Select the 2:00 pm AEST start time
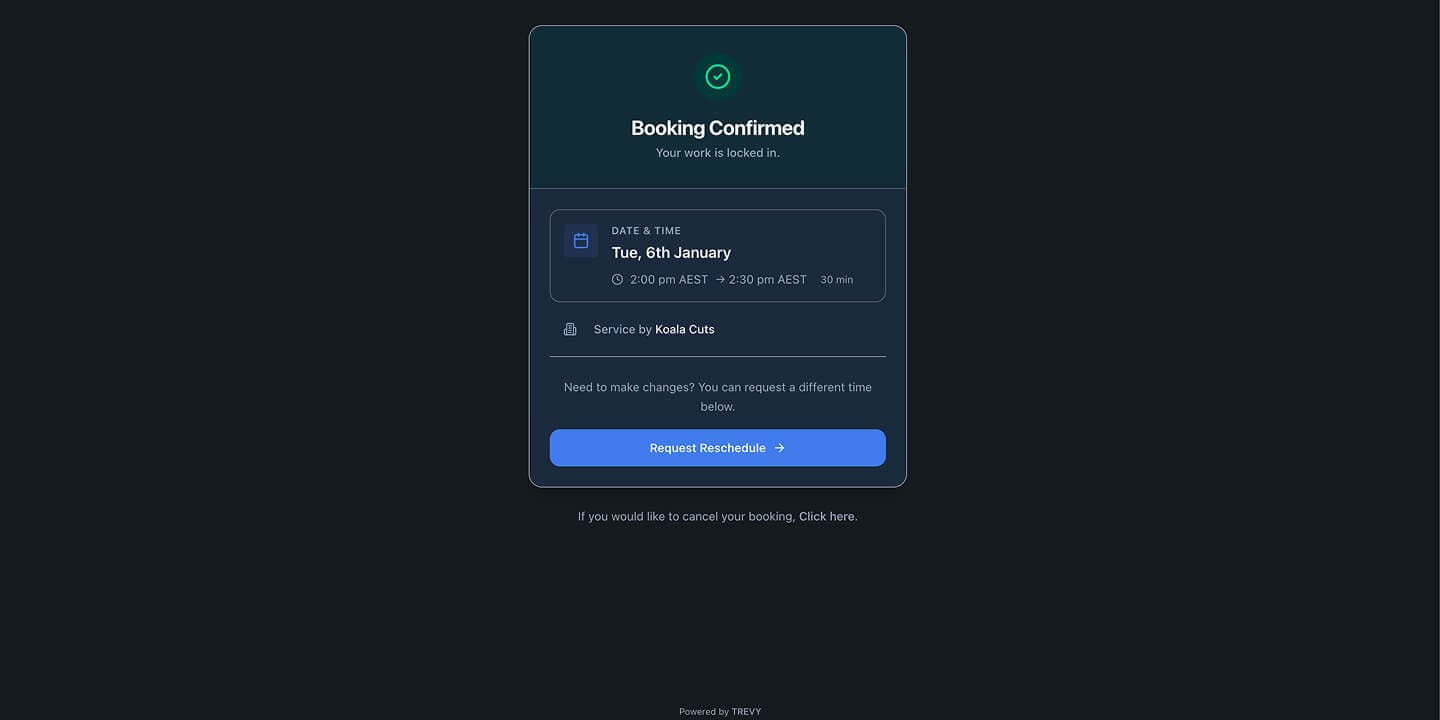The height and width of the screenshot is (720, 1440). [x=669, y=279]
